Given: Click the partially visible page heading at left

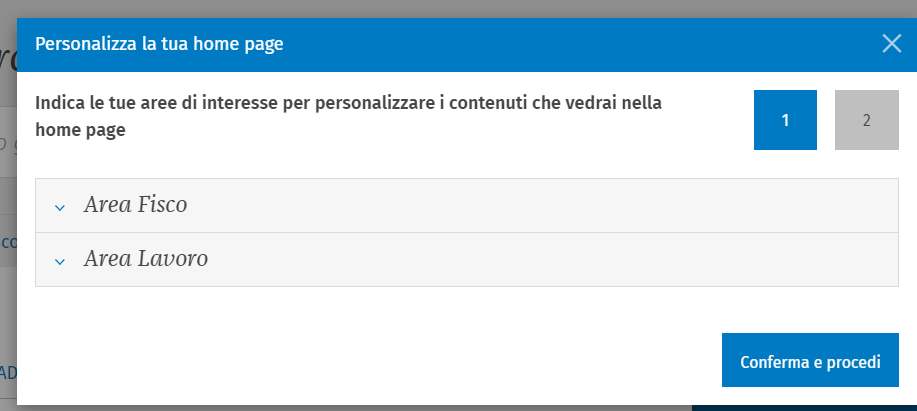Looking at the screenshot, I should 8,58.
